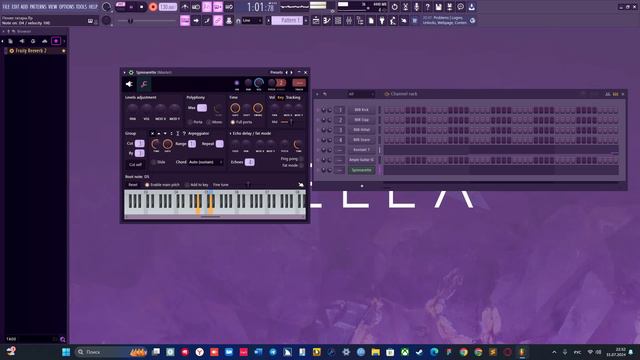Image resolution: width=640 pixels, height=360 pixels.
Task: Toggle the link icon in toolbar
Action: point(218,20)
